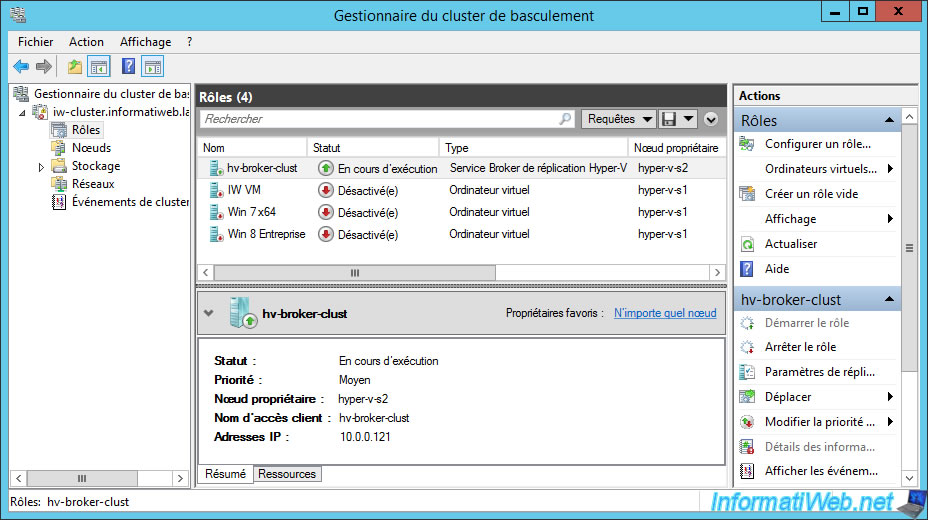The height and width of the screenshot is (520, 928).
Task: Click the back arrow toolbar icon
Action: (x=21, y=67)
